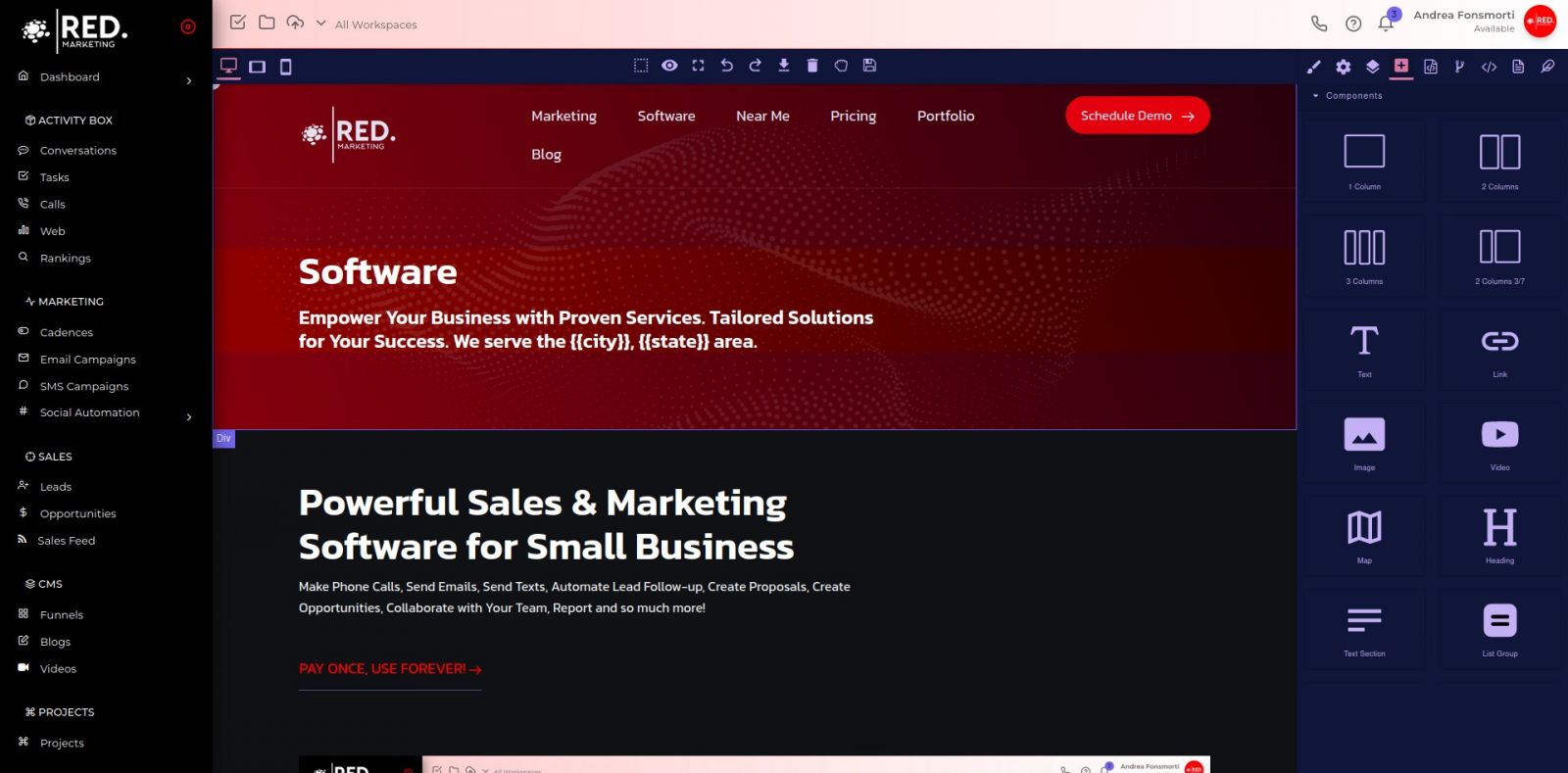
Task: Expand the Dashboard sidebar chevron
Action: (x=189, y=80)
